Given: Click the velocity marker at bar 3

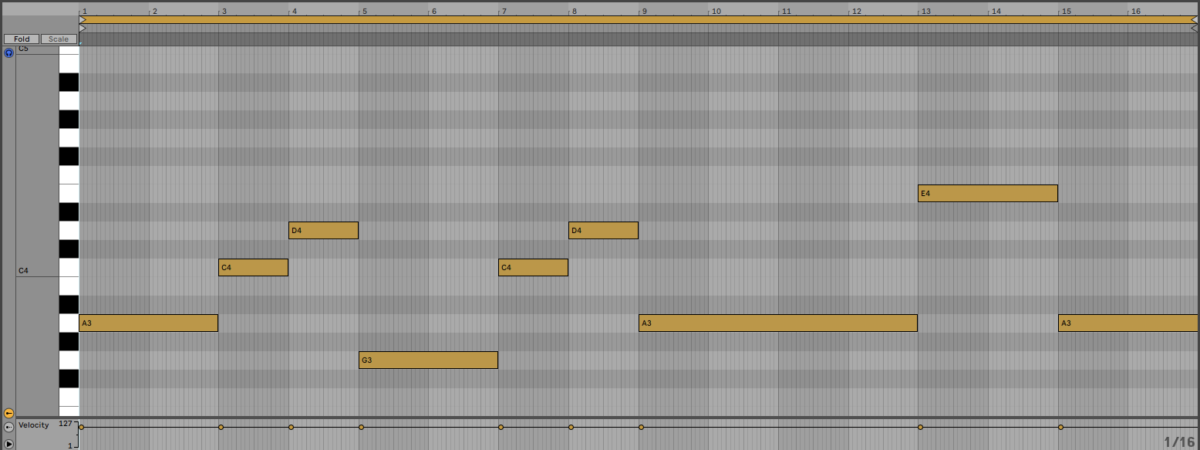Looking at the screenshot, I should coord(221,427).
